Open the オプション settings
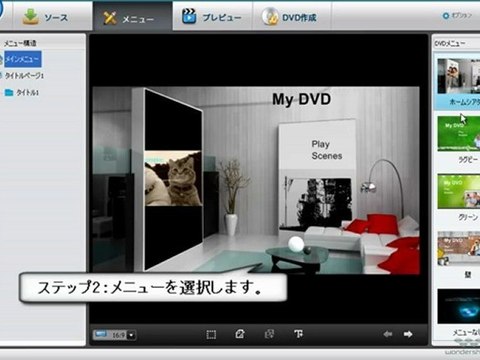The height and width of the screenshot is (360, 480). point(457,16)
